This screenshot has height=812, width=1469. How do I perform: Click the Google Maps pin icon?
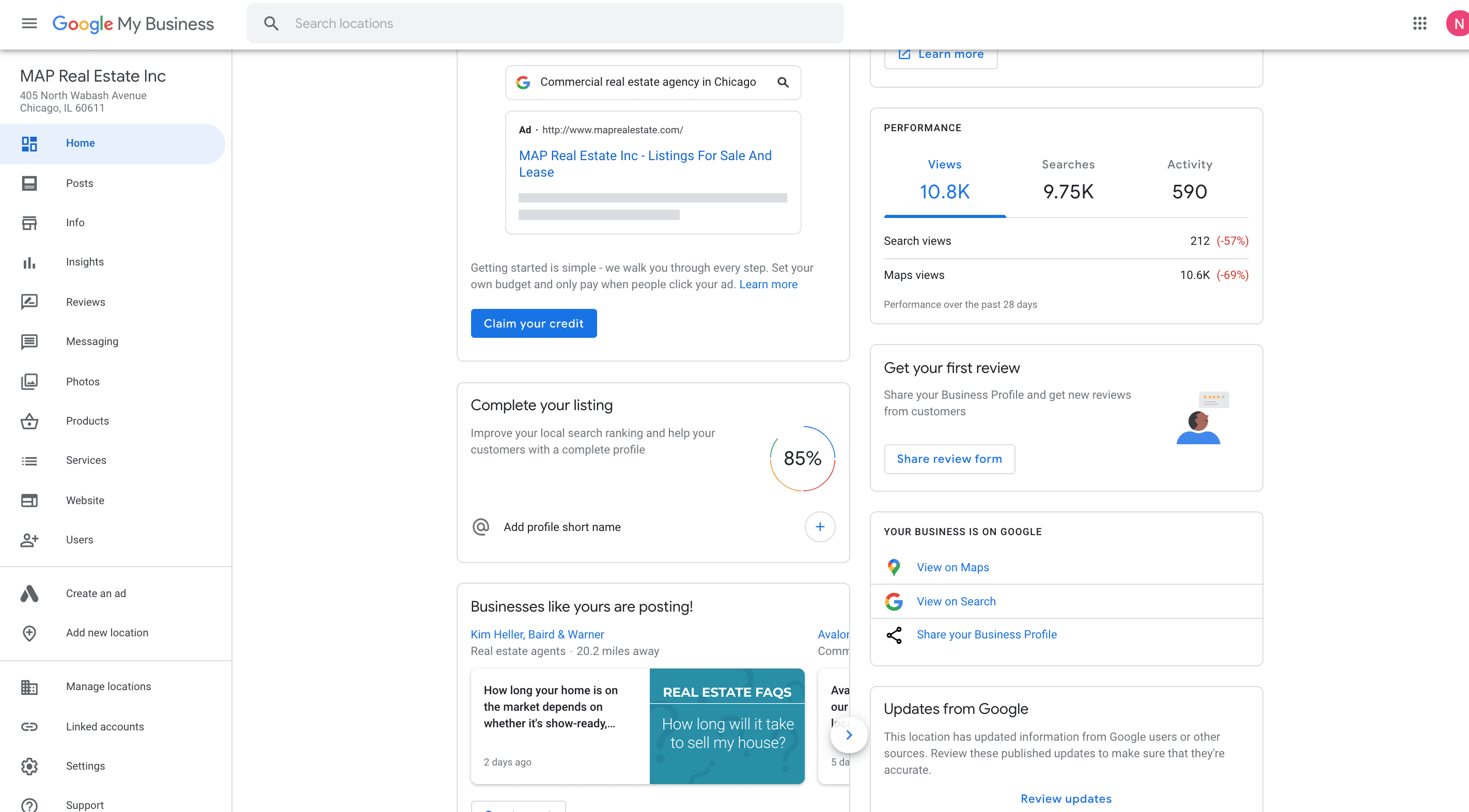(x=894, y=567)
